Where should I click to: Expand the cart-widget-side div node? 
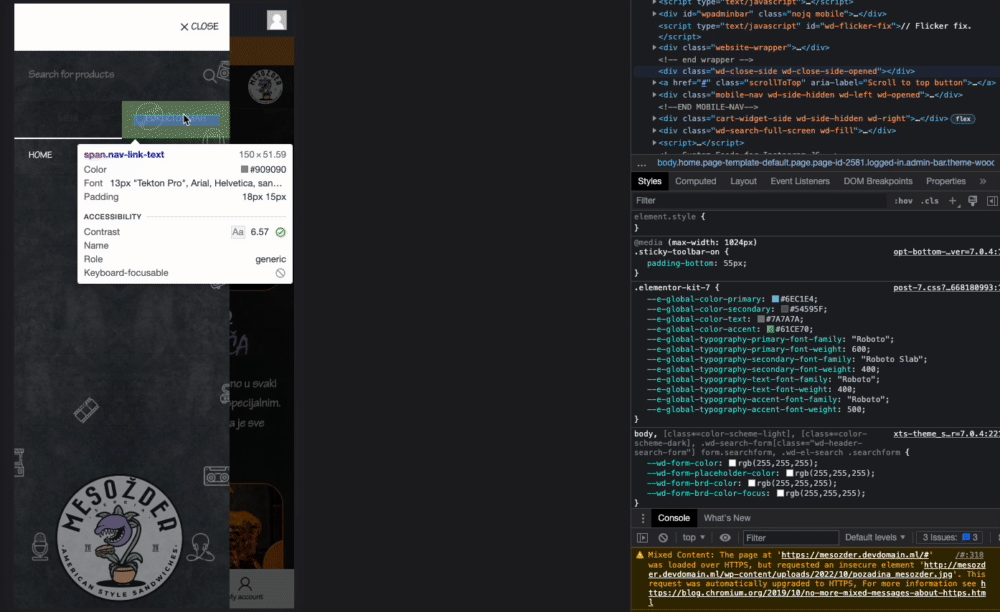(x=654, y=119)
